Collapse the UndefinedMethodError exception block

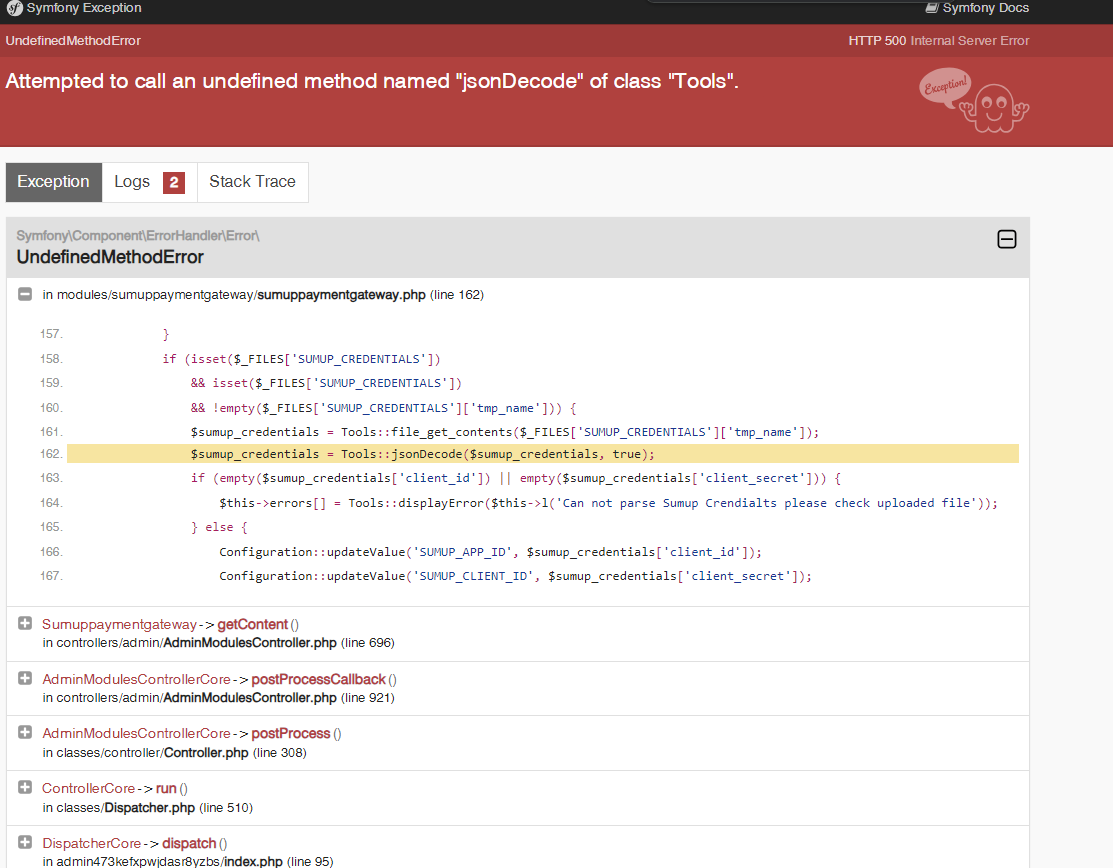click(x=1007, y=239)
